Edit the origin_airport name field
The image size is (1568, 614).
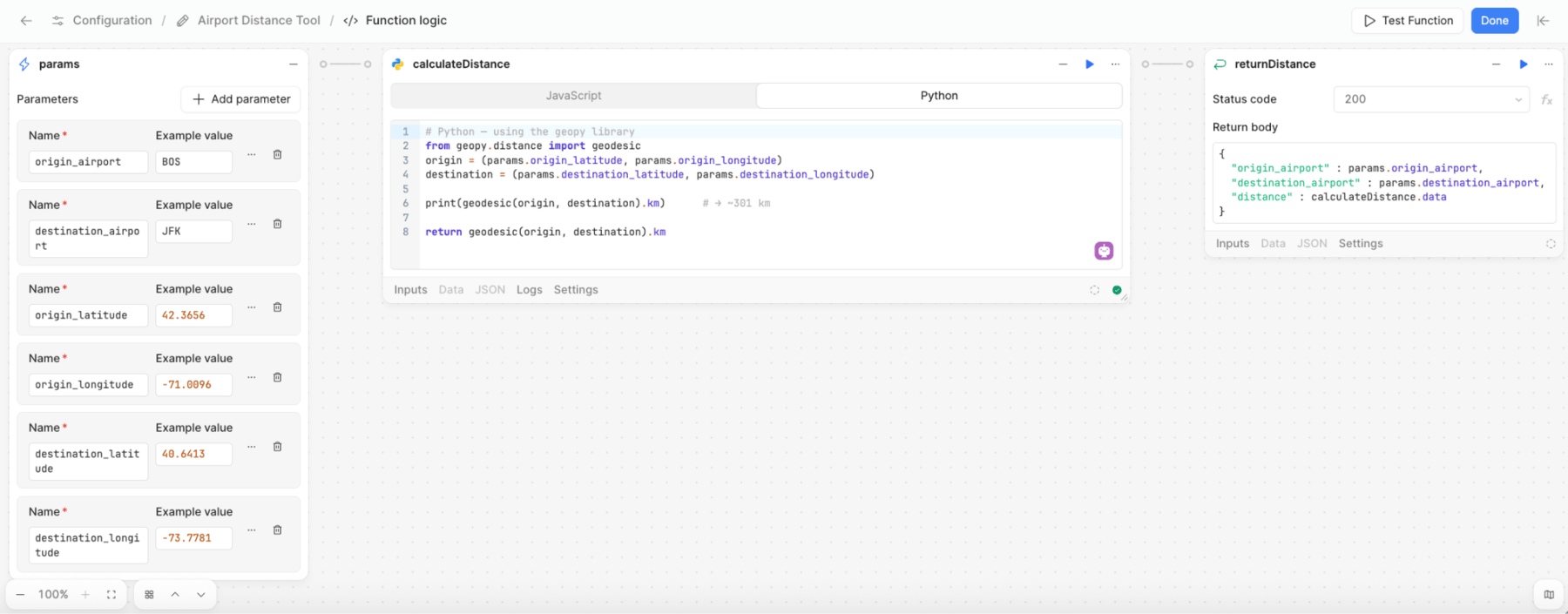tap(88, 162)
